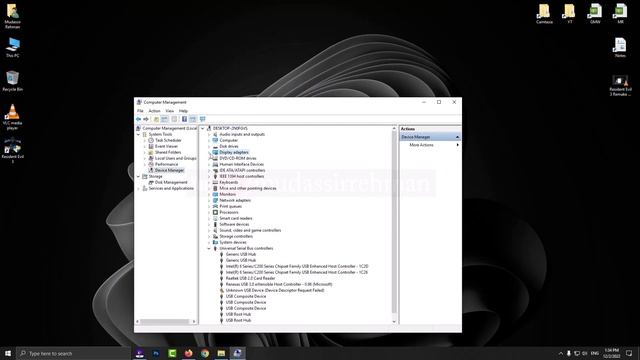Click the device list vertical scrollbar
Viewport: 640px width, 360px height.
394,222
